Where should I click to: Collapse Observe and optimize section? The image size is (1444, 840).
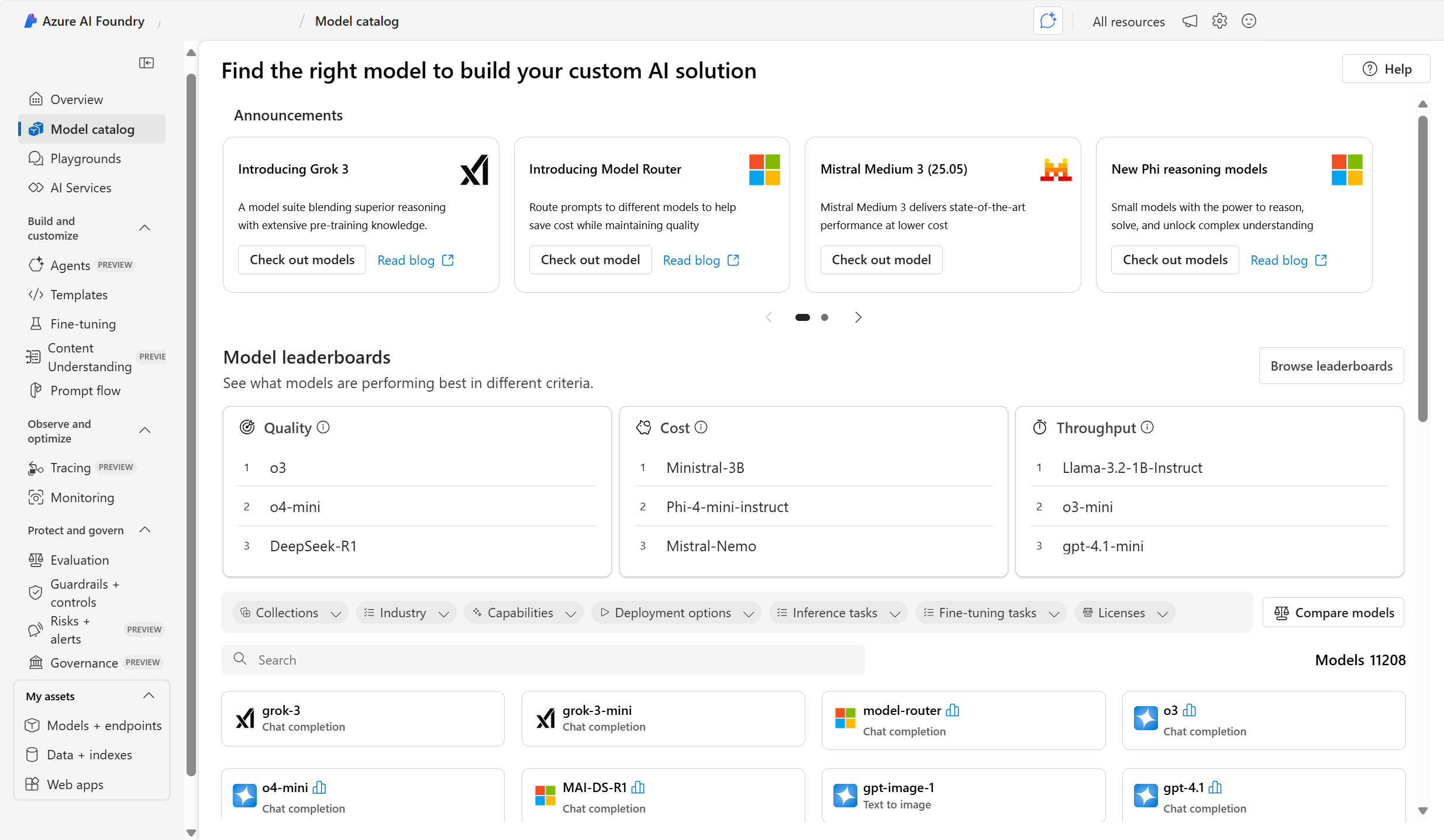145,431
